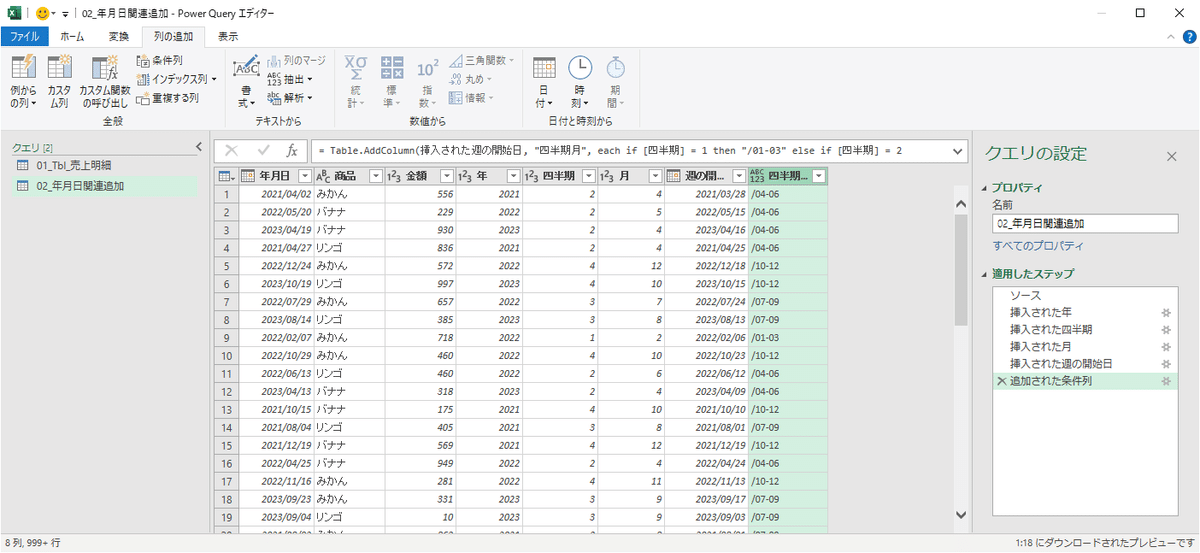The image size is (1200, 553).
Task: Open settings gear for 追加された条件列 step
Action: click(1165, 382)
